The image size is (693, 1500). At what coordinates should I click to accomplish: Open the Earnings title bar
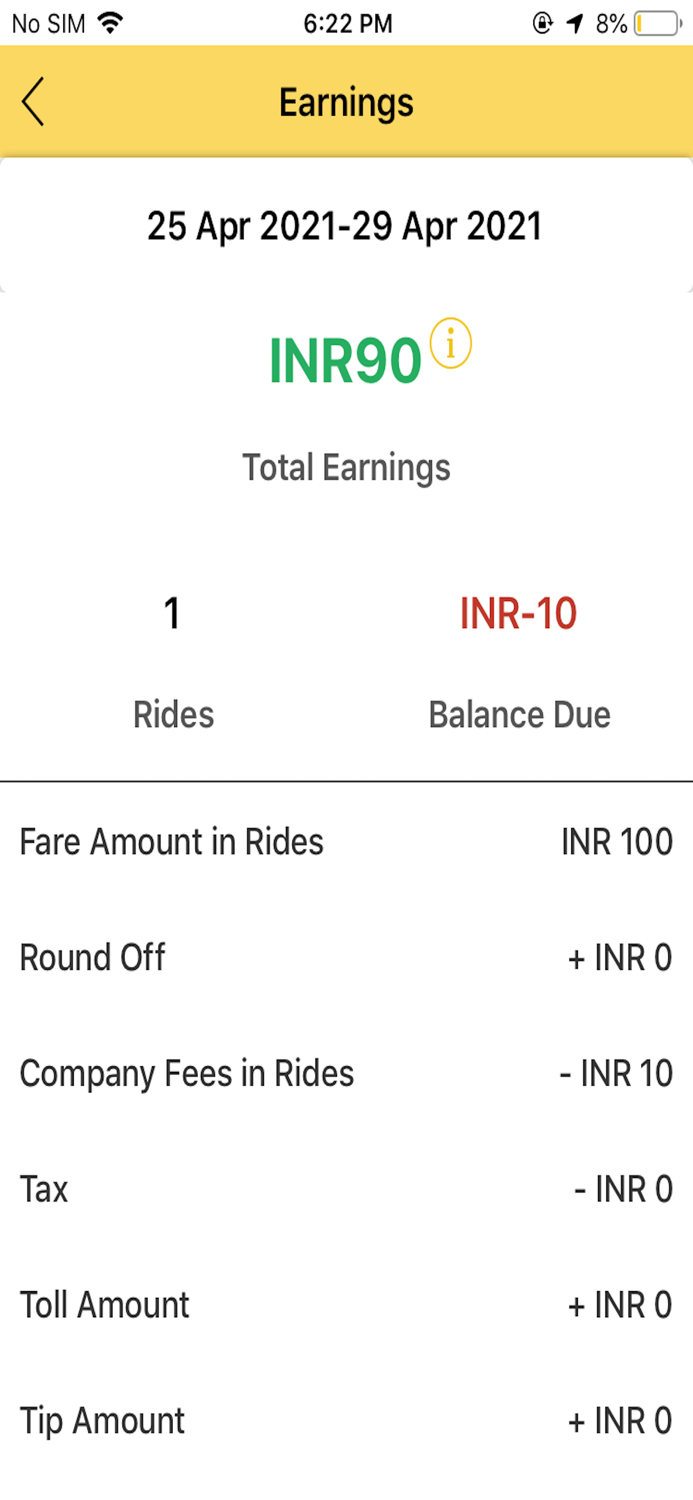point(346,102)
